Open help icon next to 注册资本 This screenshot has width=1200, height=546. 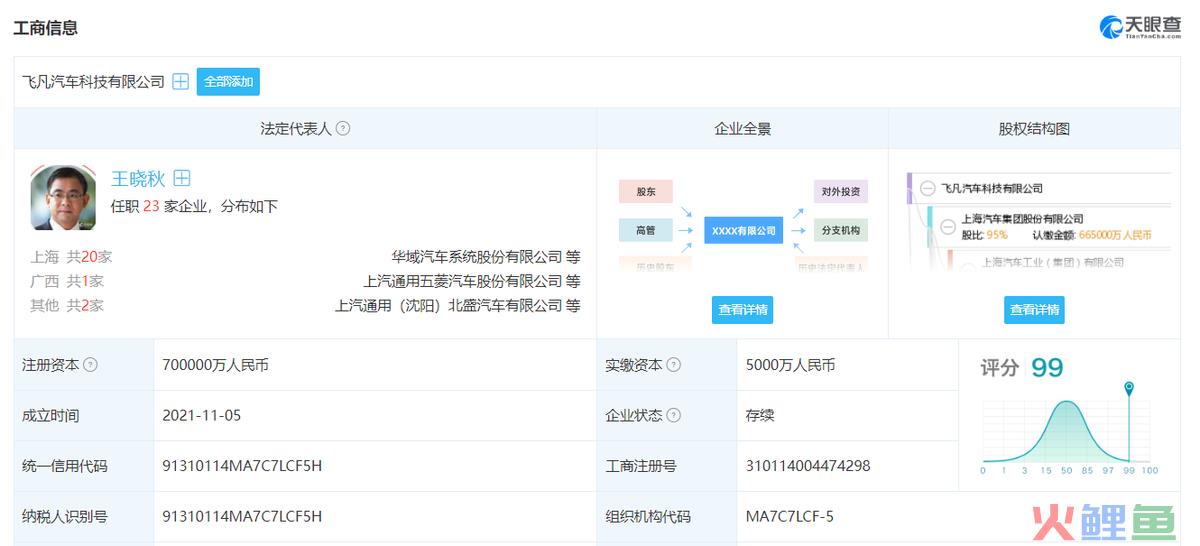[90, 365]
